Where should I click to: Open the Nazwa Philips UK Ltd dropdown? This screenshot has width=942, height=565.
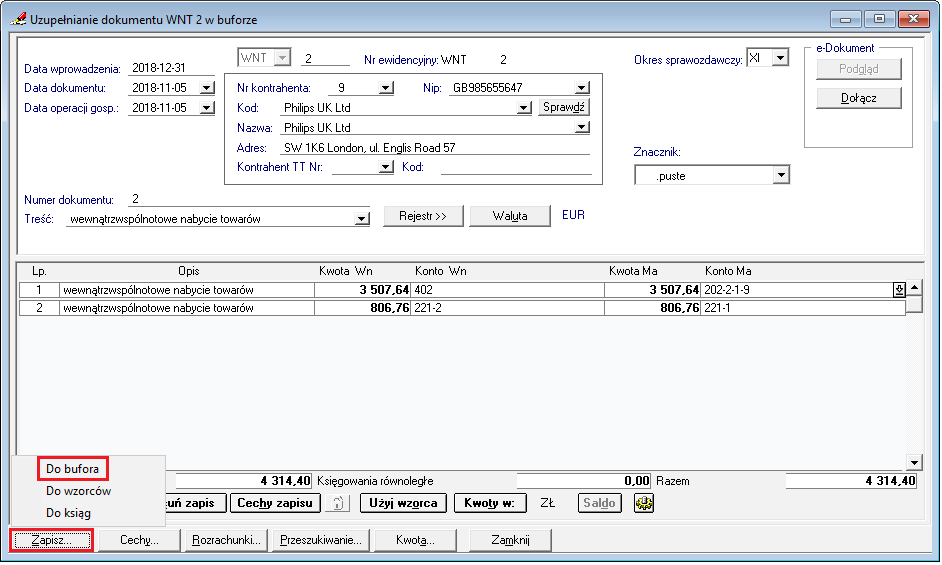(582, 128)
